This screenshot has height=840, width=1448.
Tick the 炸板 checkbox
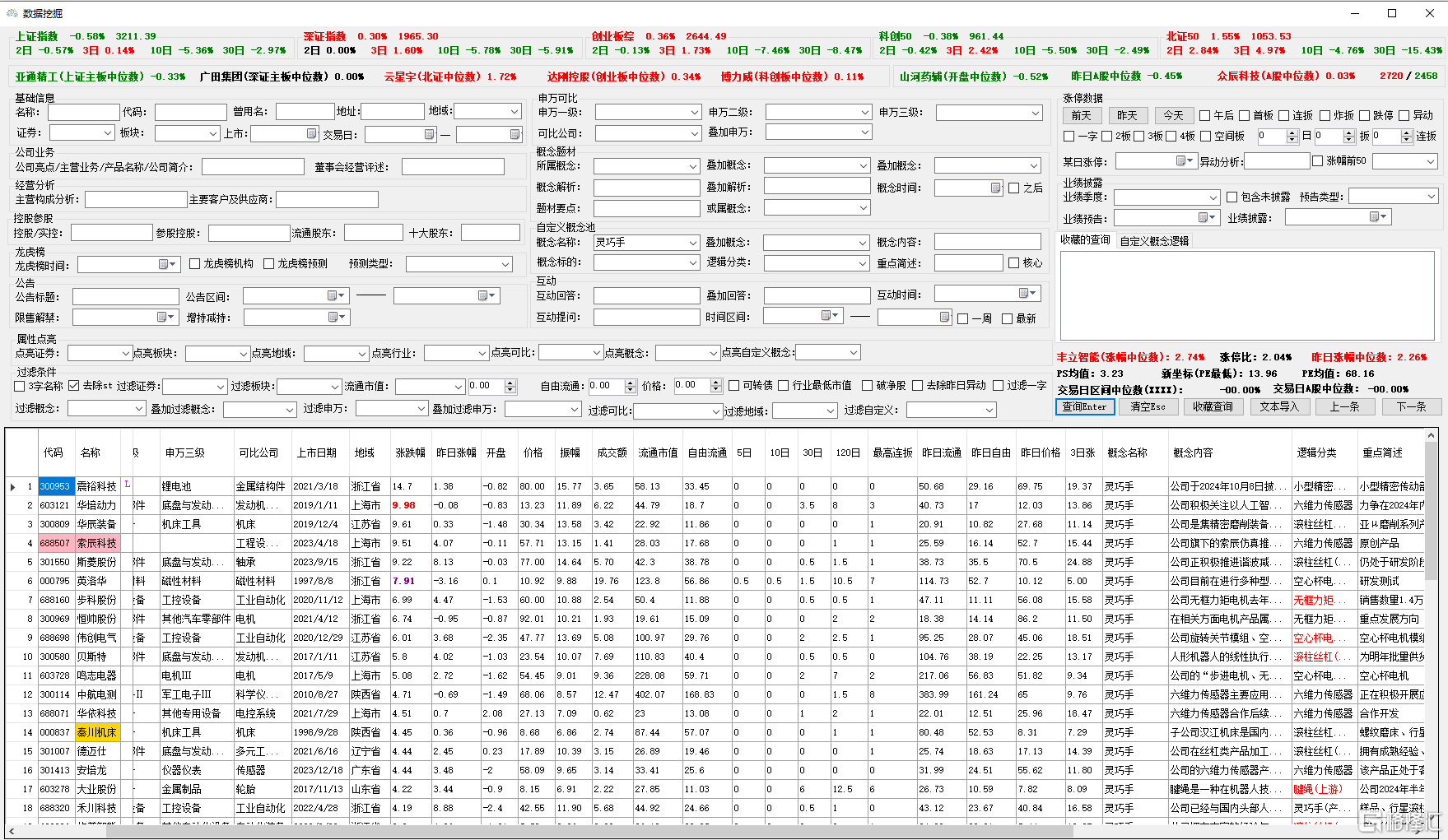point(1325,116)
